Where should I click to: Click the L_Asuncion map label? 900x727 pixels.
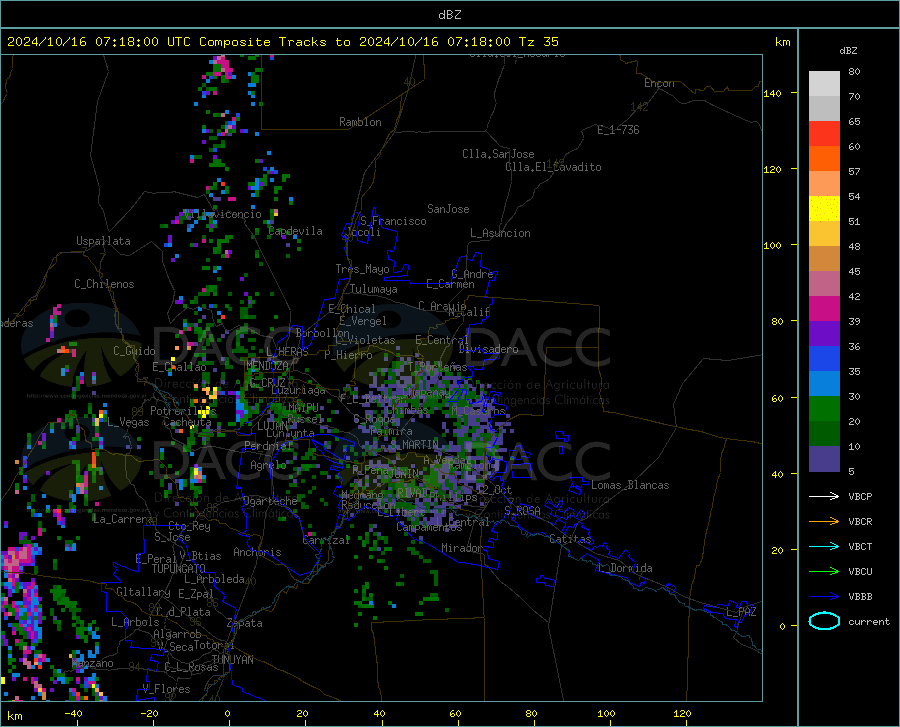(x=500, y=233)
